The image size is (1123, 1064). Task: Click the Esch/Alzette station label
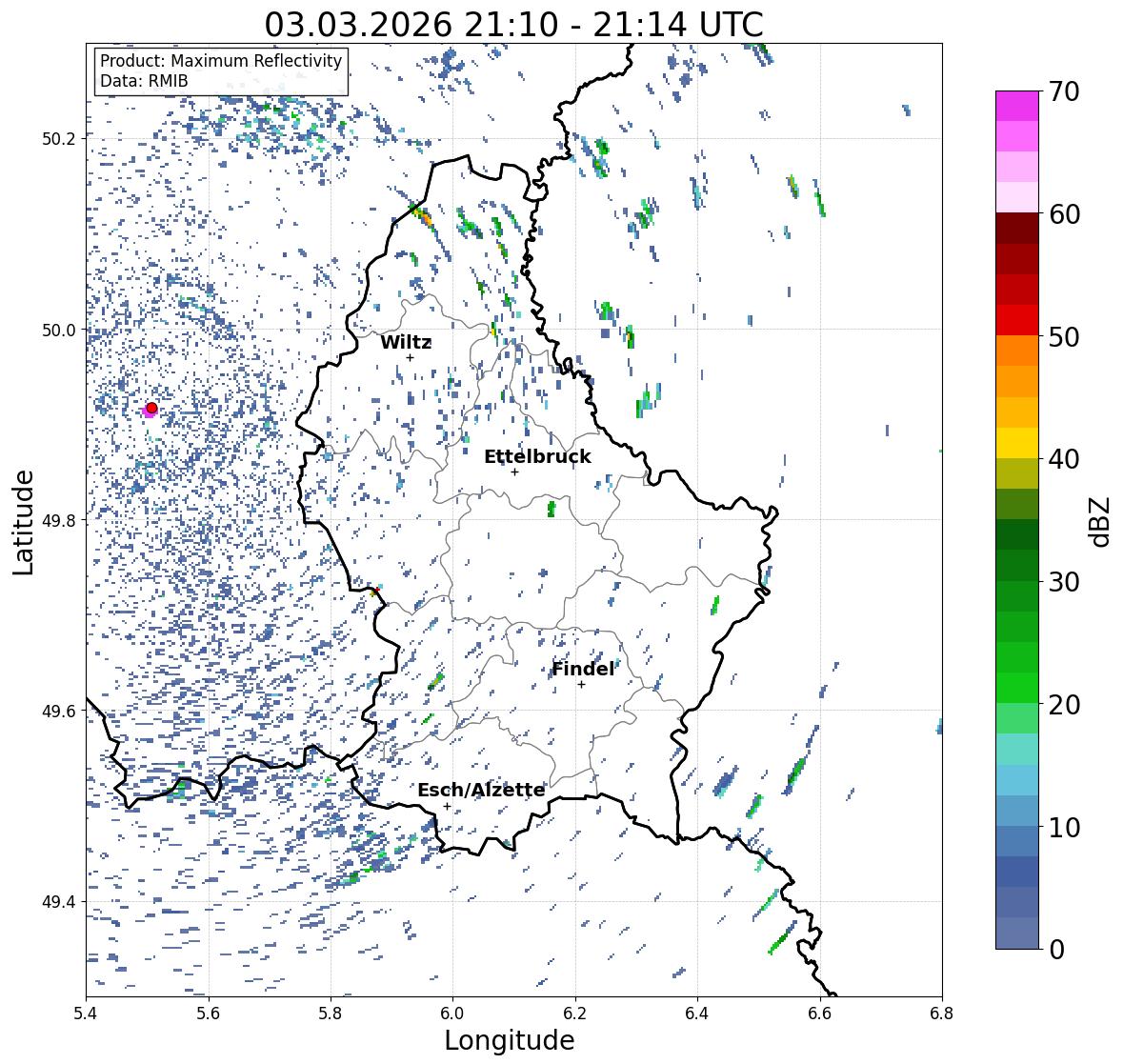(481, 790)
